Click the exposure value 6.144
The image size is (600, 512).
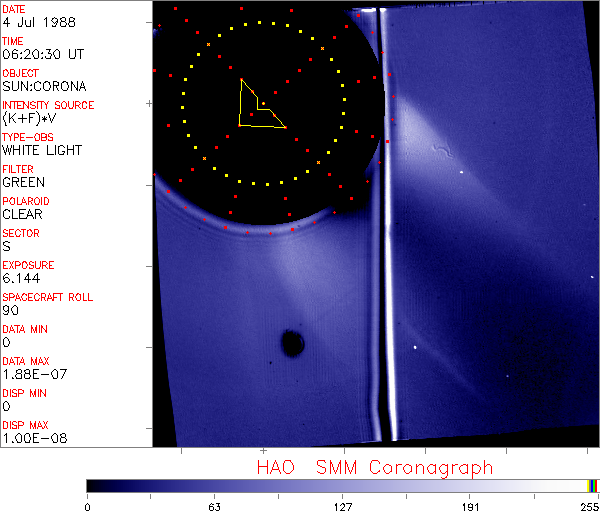coord(21,279)
